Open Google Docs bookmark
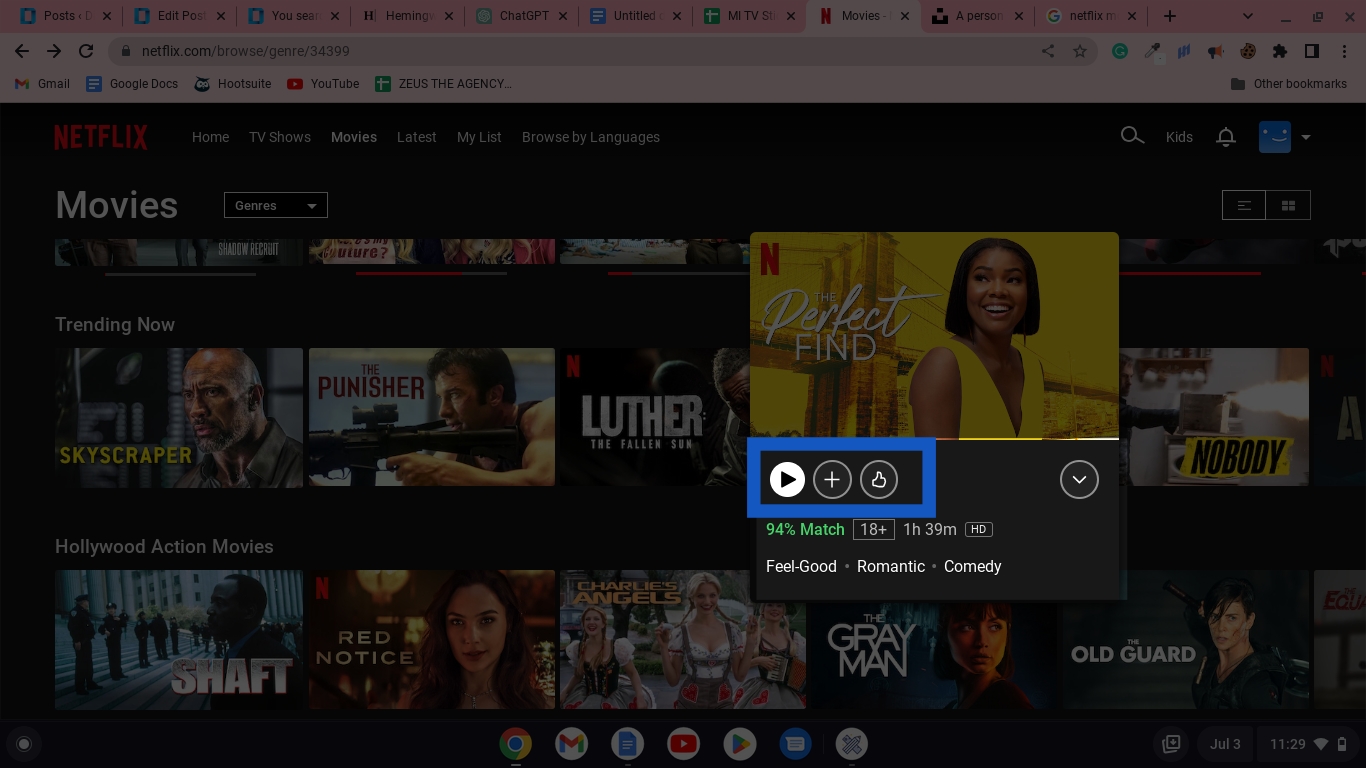The height and width of the screenshot is (768, 1366). click(x=132, y=84)
